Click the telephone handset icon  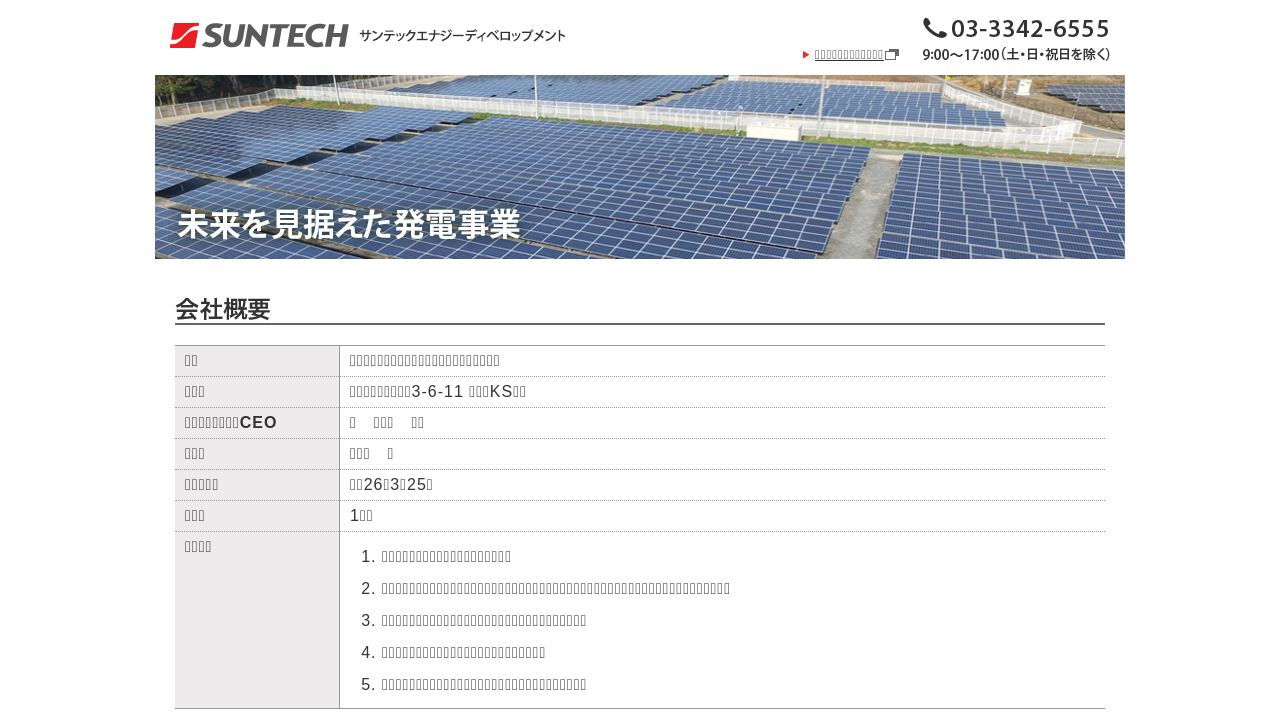pos(934,28)
